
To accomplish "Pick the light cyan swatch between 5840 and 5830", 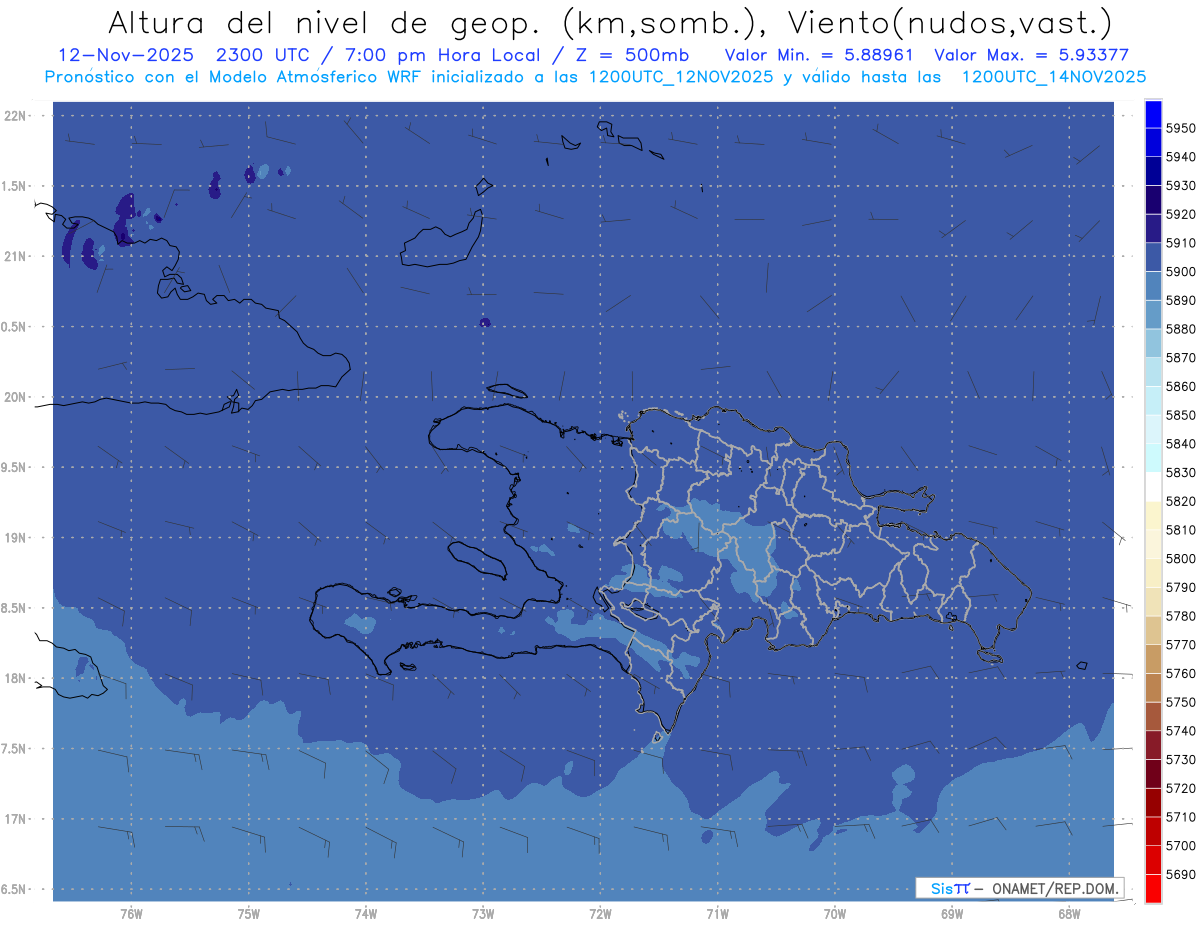I will (1153, 458).
